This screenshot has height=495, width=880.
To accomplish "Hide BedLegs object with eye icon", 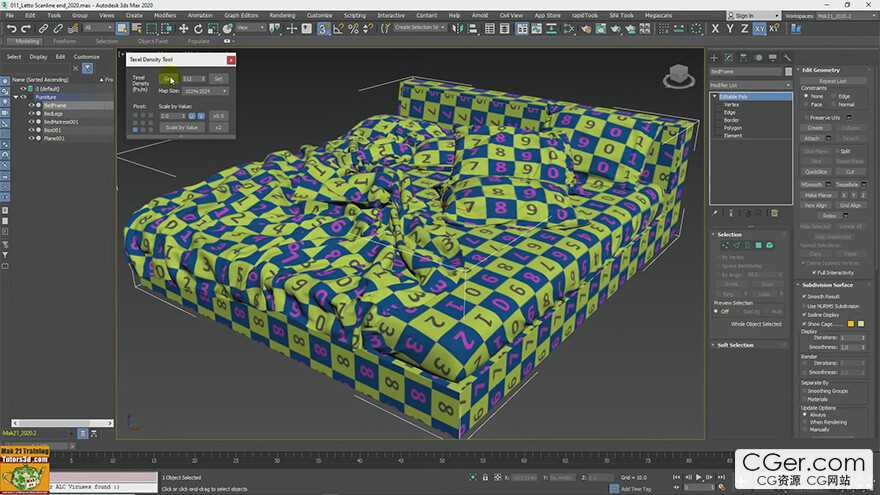I will [31, 113].
